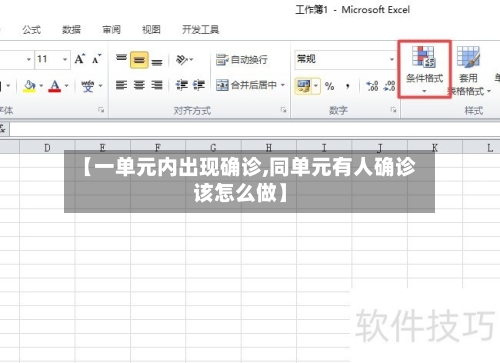Expand the font name dropdown arrow

(29, 60)
